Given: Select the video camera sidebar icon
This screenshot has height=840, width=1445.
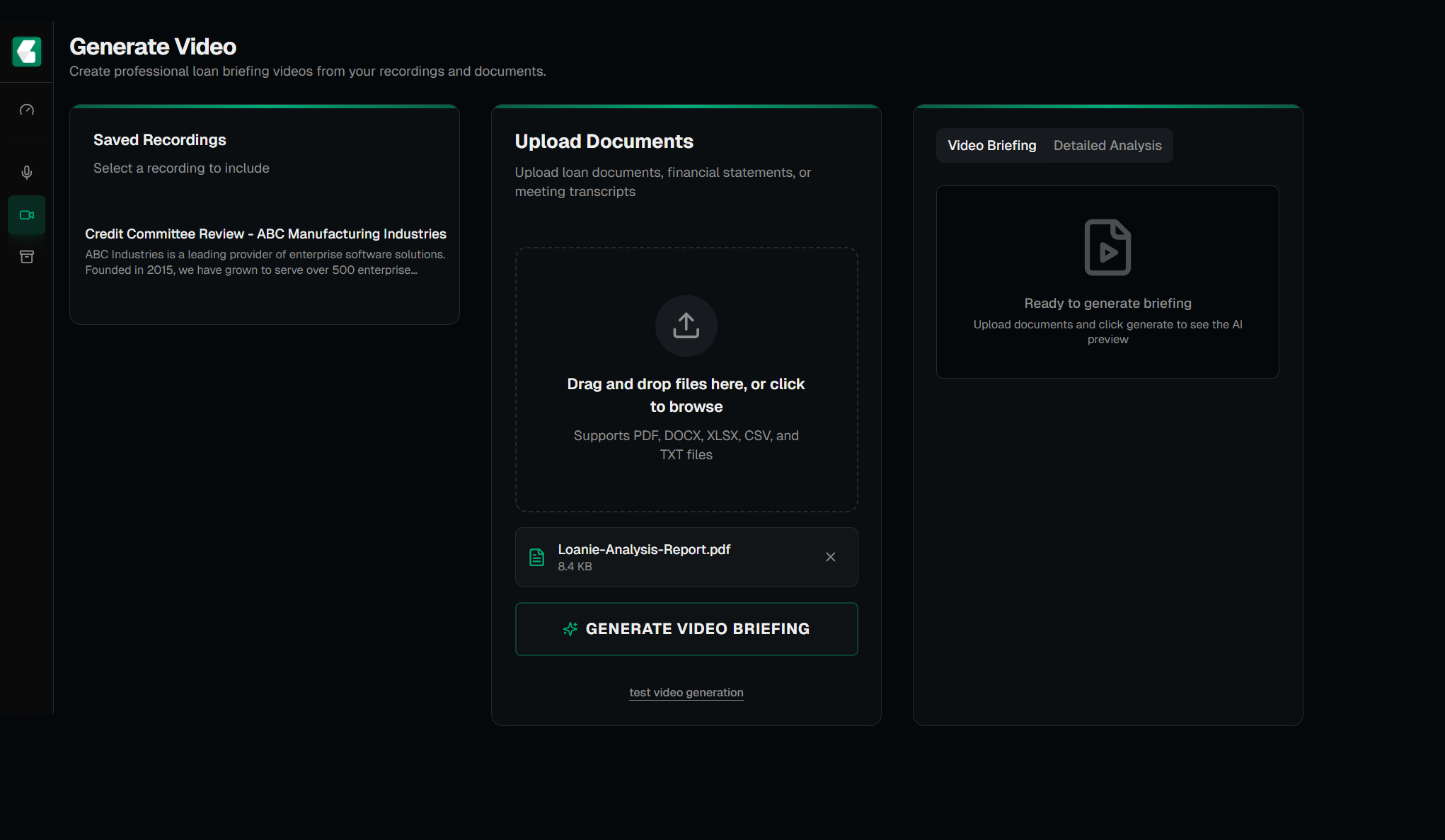Looking at the screenshot, I should point(27,215).
